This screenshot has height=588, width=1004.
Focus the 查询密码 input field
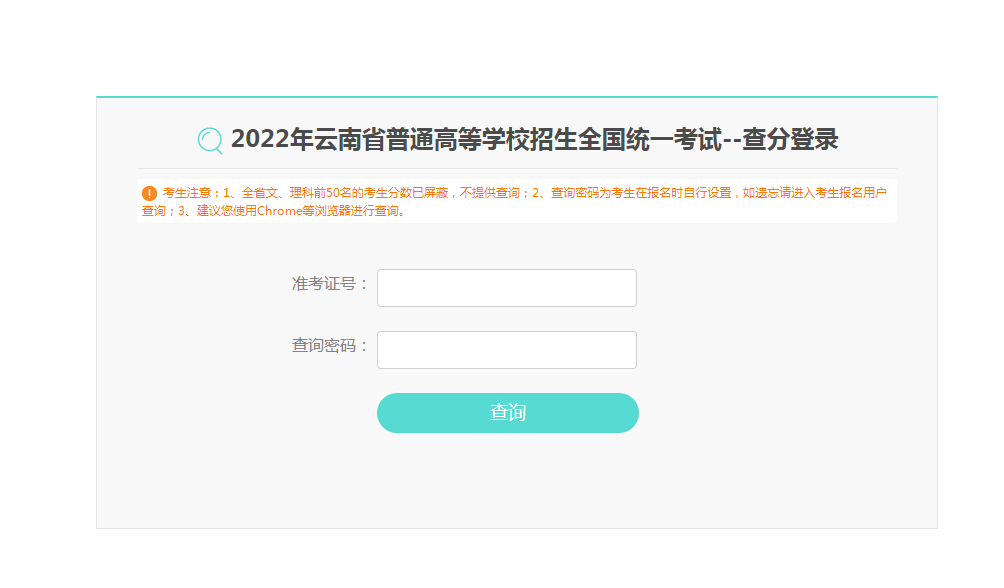[506, 350]
